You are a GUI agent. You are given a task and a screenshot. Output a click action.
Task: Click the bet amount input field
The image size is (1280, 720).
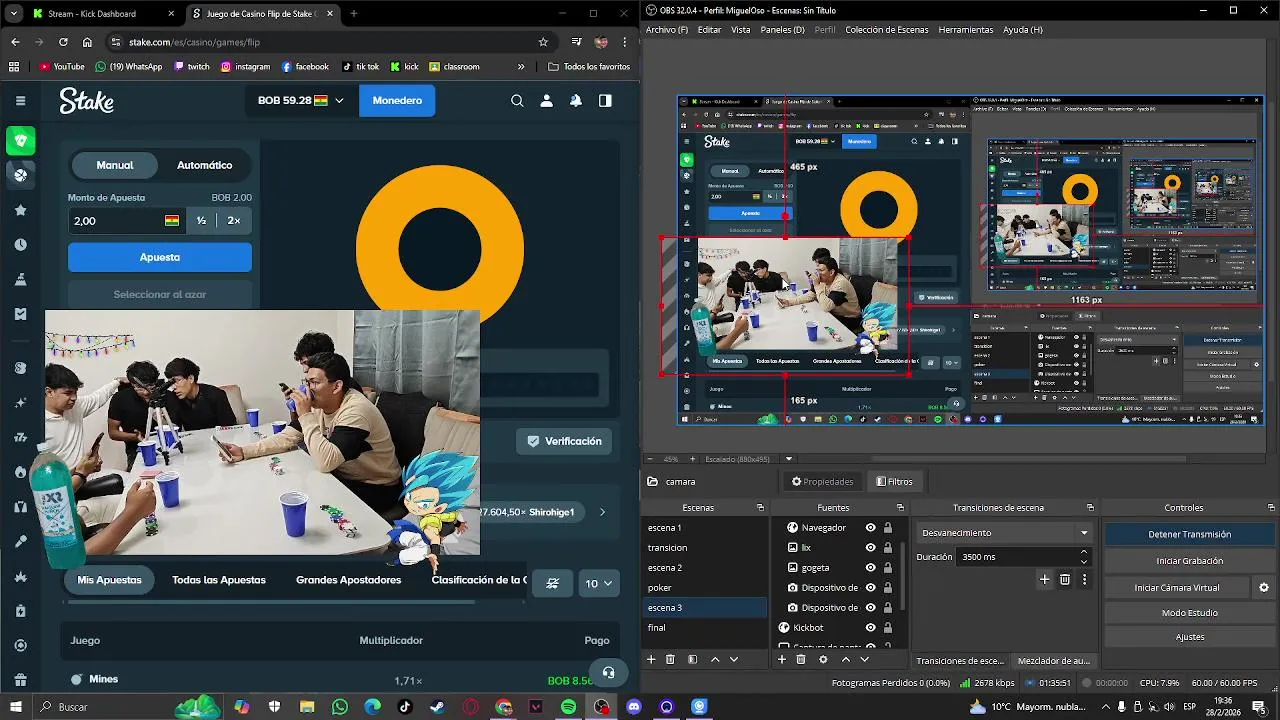(x=127, y=221)
